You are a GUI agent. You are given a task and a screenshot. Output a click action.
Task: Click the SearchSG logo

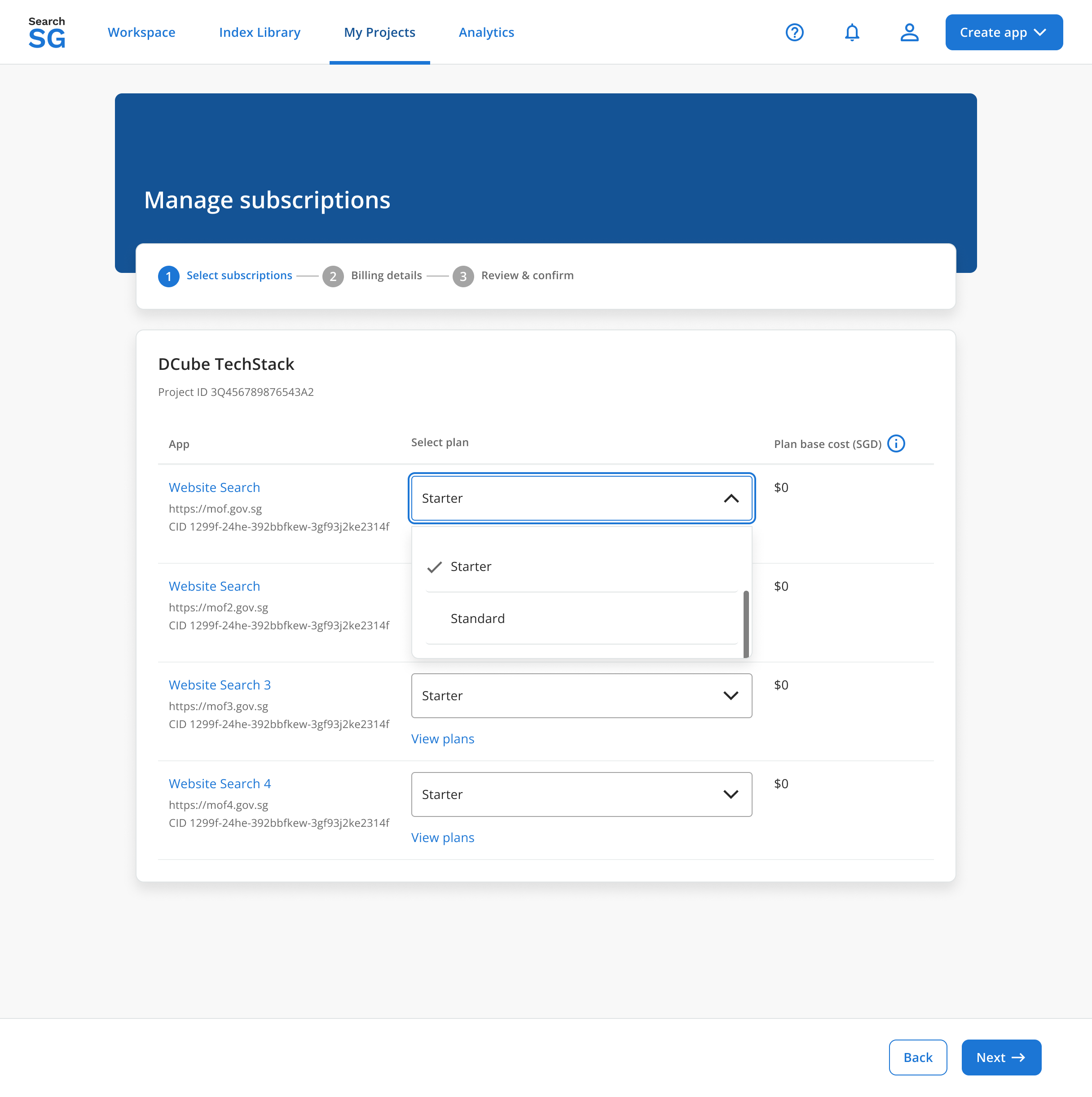47,32
